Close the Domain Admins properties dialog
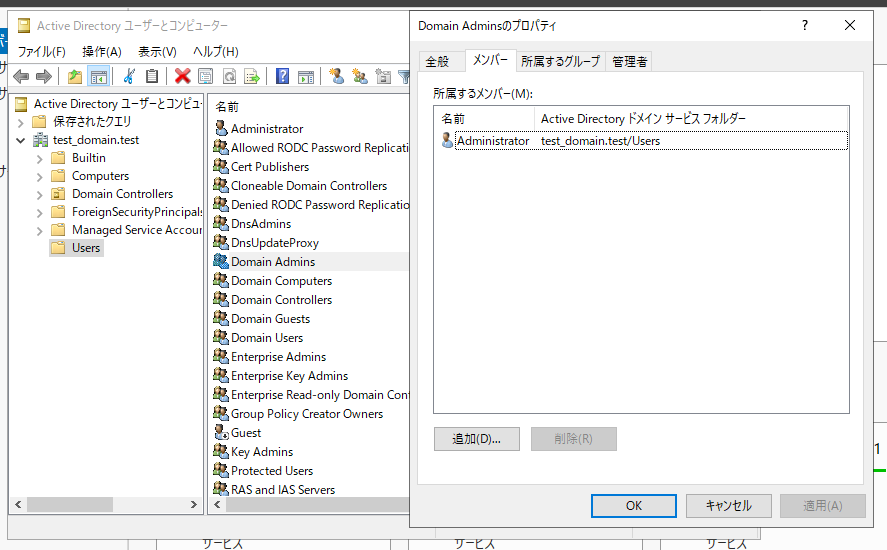887x550 pixels. pyautogui.click(x=849, y=25)
